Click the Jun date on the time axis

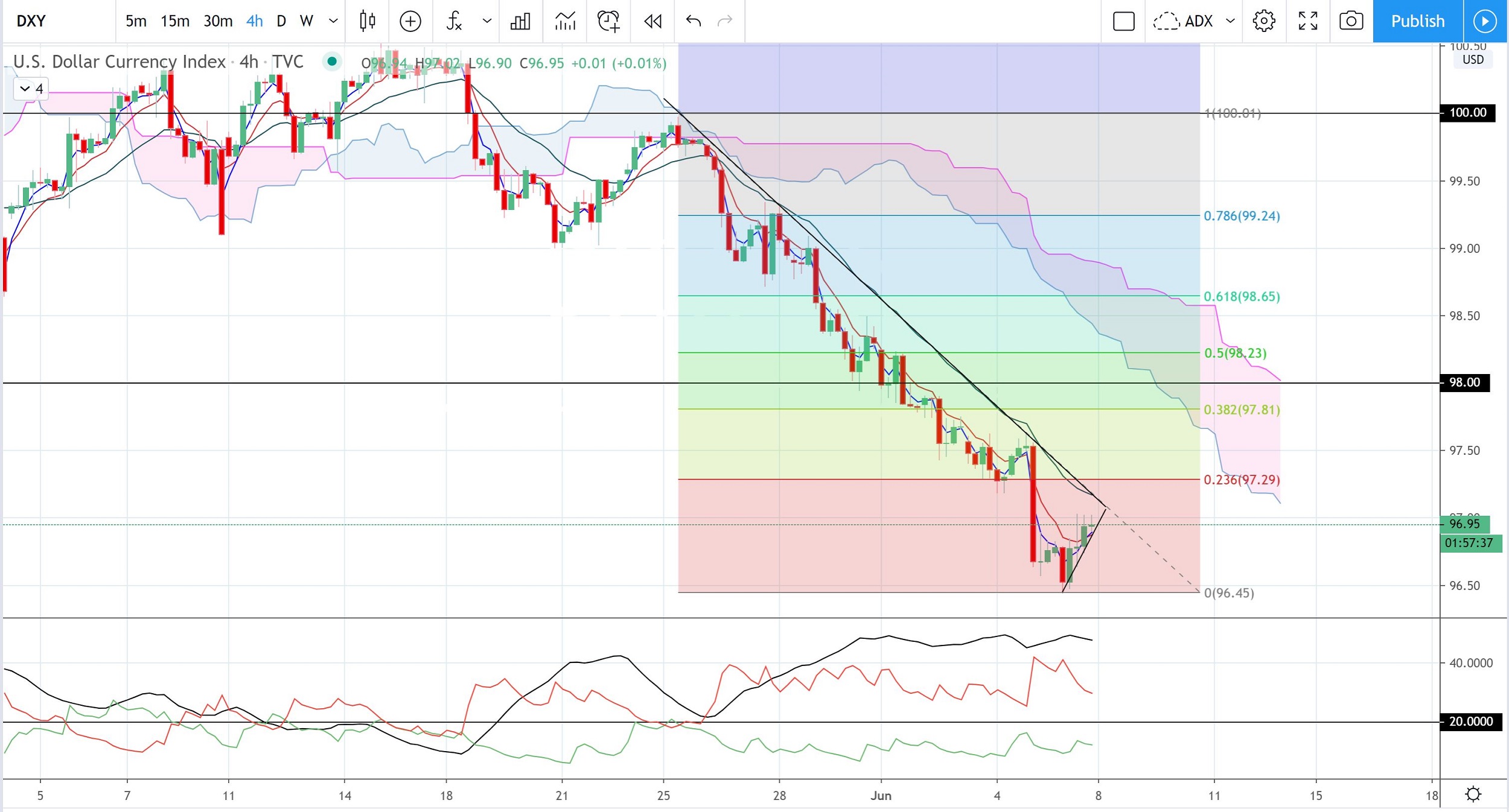tap(881, 796)
